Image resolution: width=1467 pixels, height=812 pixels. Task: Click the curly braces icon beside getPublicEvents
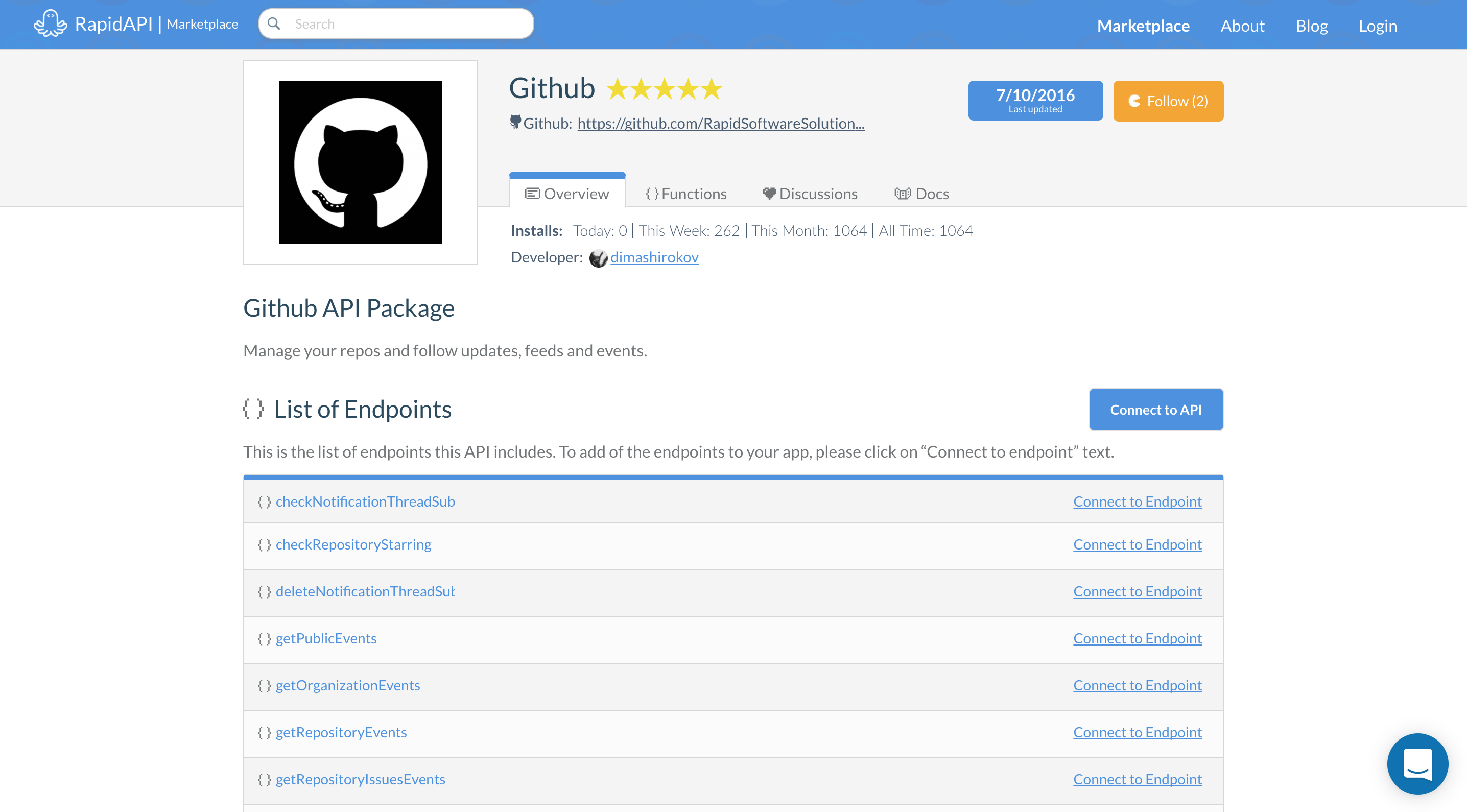coord(264,638)
